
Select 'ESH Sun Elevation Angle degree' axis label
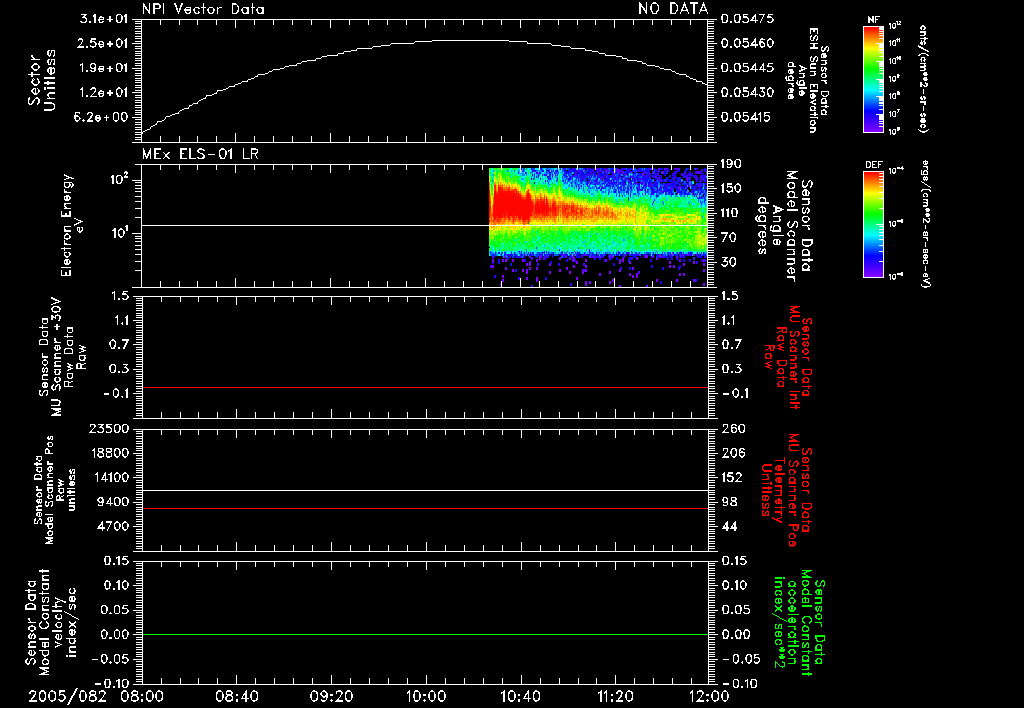tap(807, 80)
